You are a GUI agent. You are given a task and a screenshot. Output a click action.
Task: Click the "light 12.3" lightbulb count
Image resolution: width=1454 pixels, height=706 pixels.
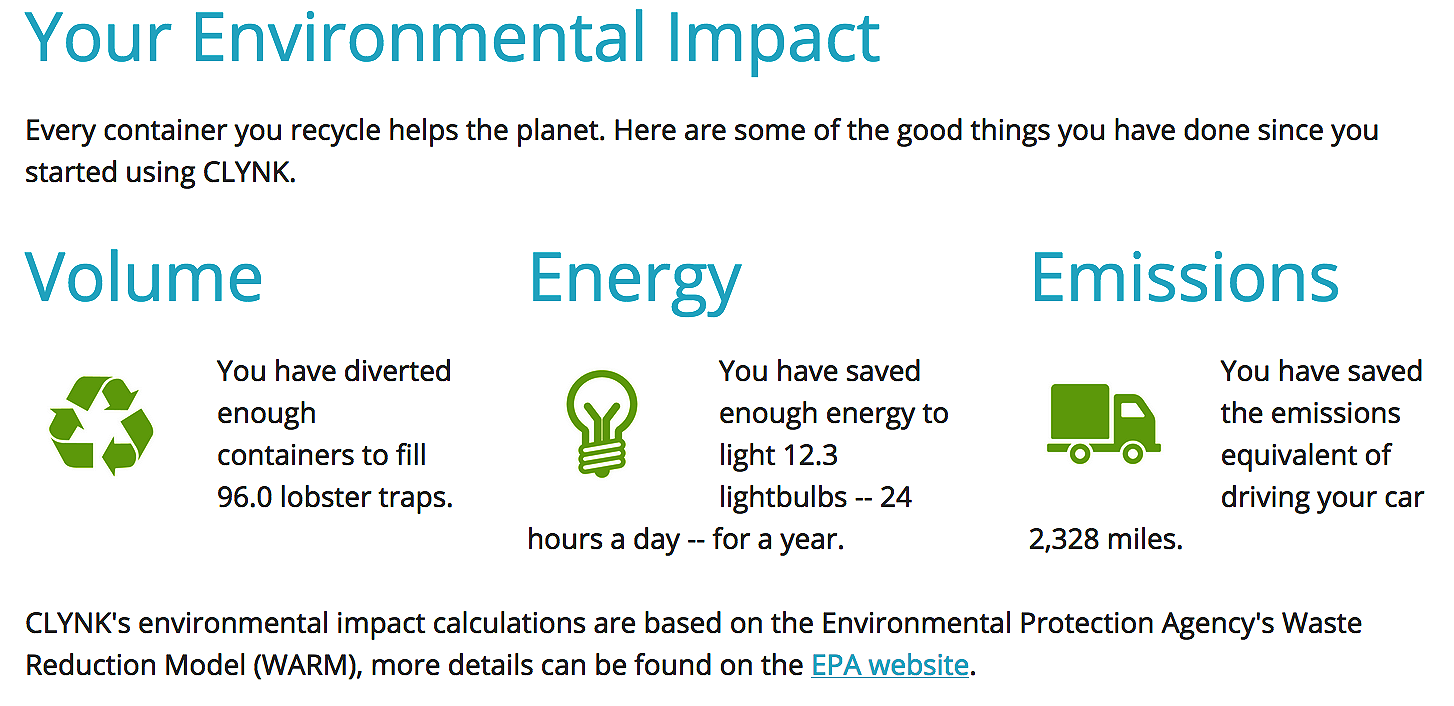coord(778,455)
